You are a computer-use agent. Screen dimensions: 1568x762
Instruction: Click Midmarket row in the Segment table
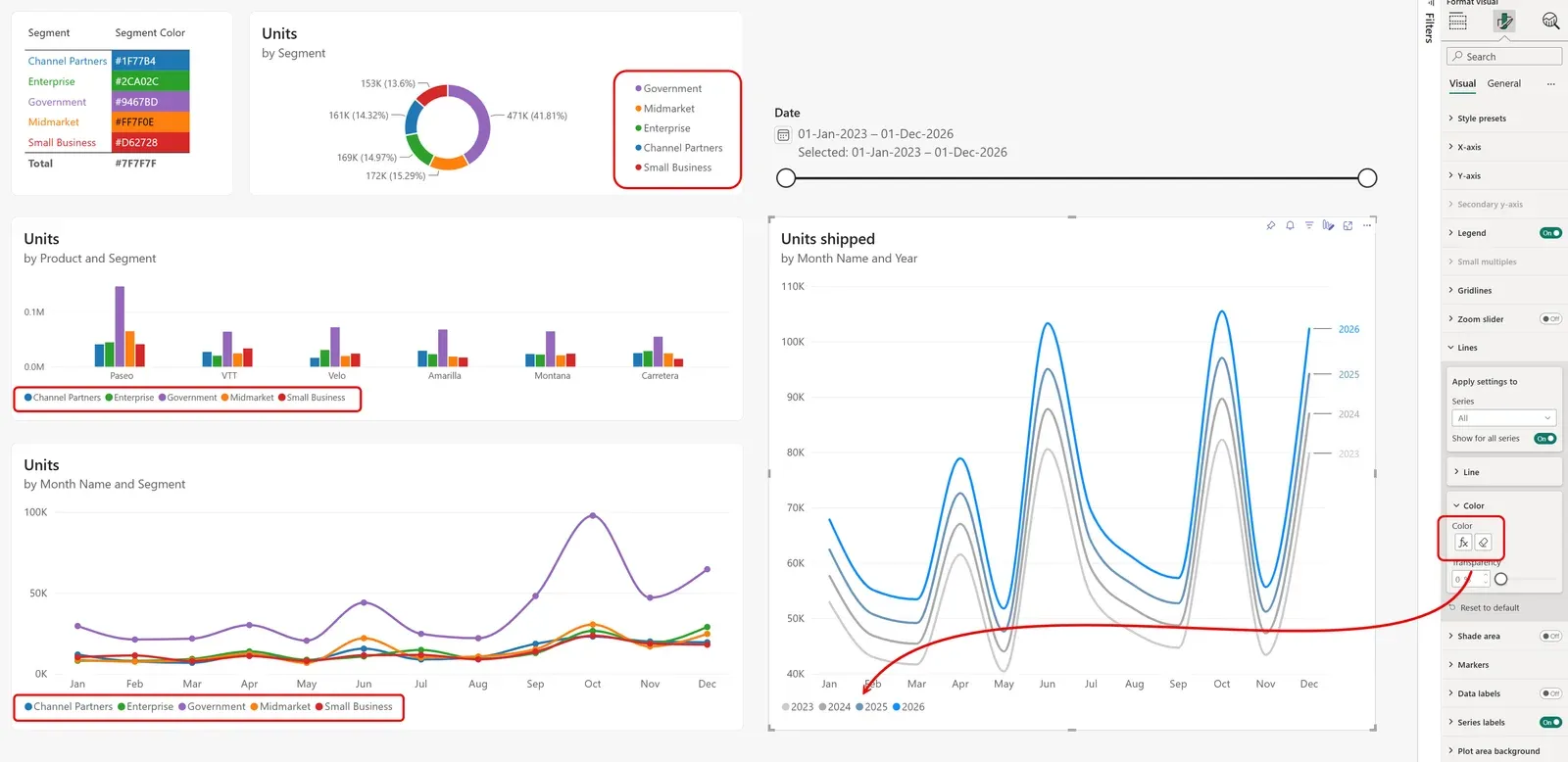(x=108, y=122)
